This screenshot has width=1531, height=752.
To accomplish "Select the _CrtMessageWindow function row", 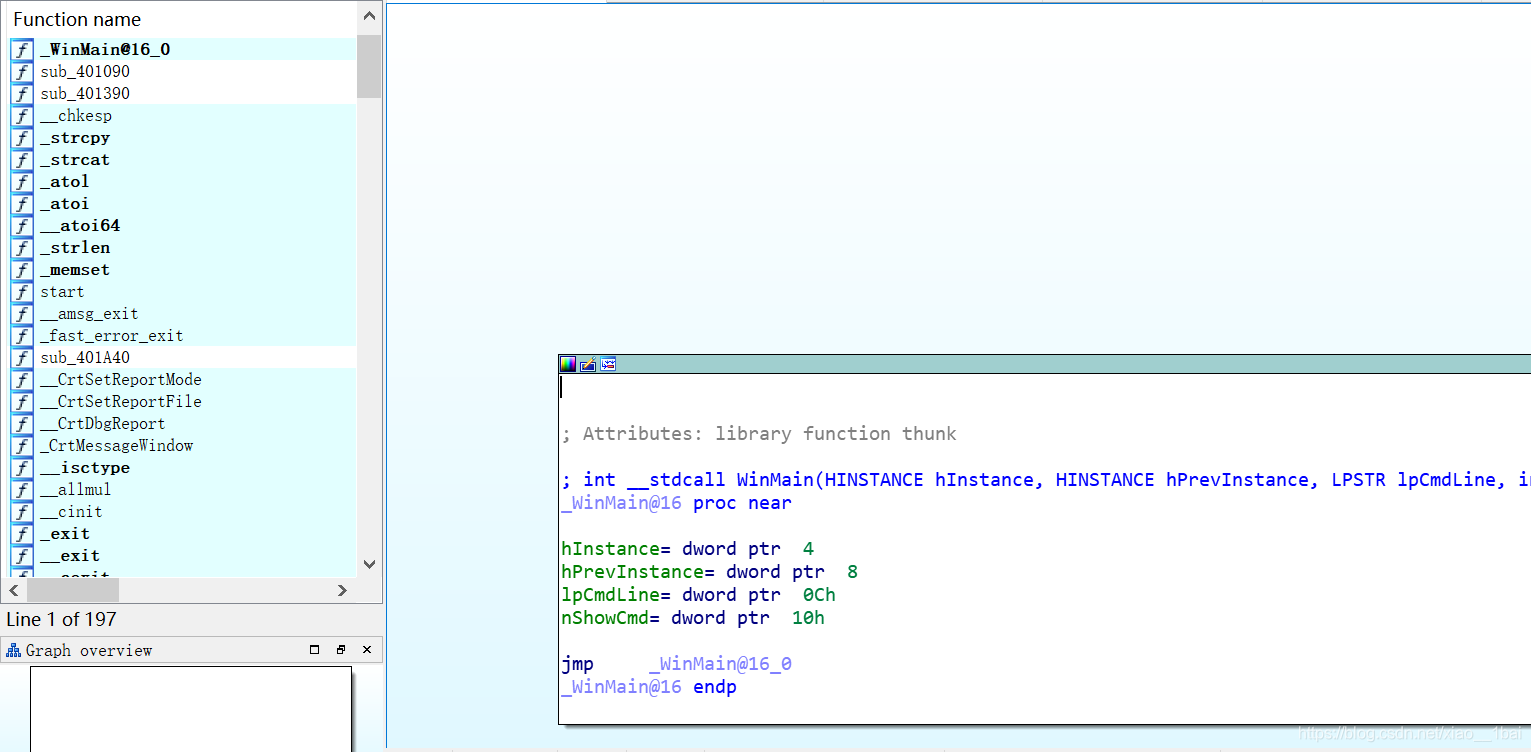I will (x=183, y=445).
